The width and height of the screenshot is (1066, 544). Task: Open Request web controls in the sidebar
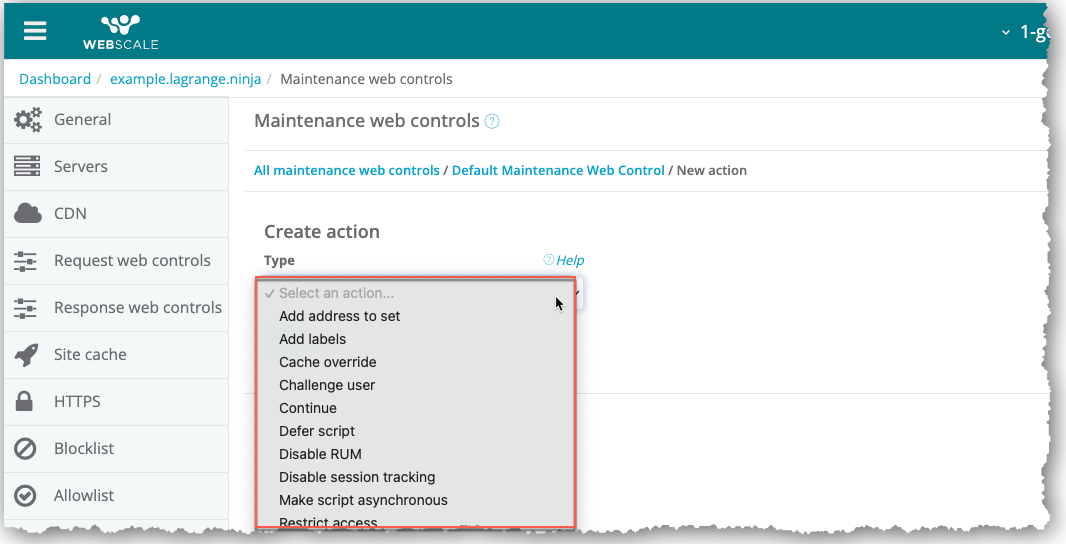point(132,261)
